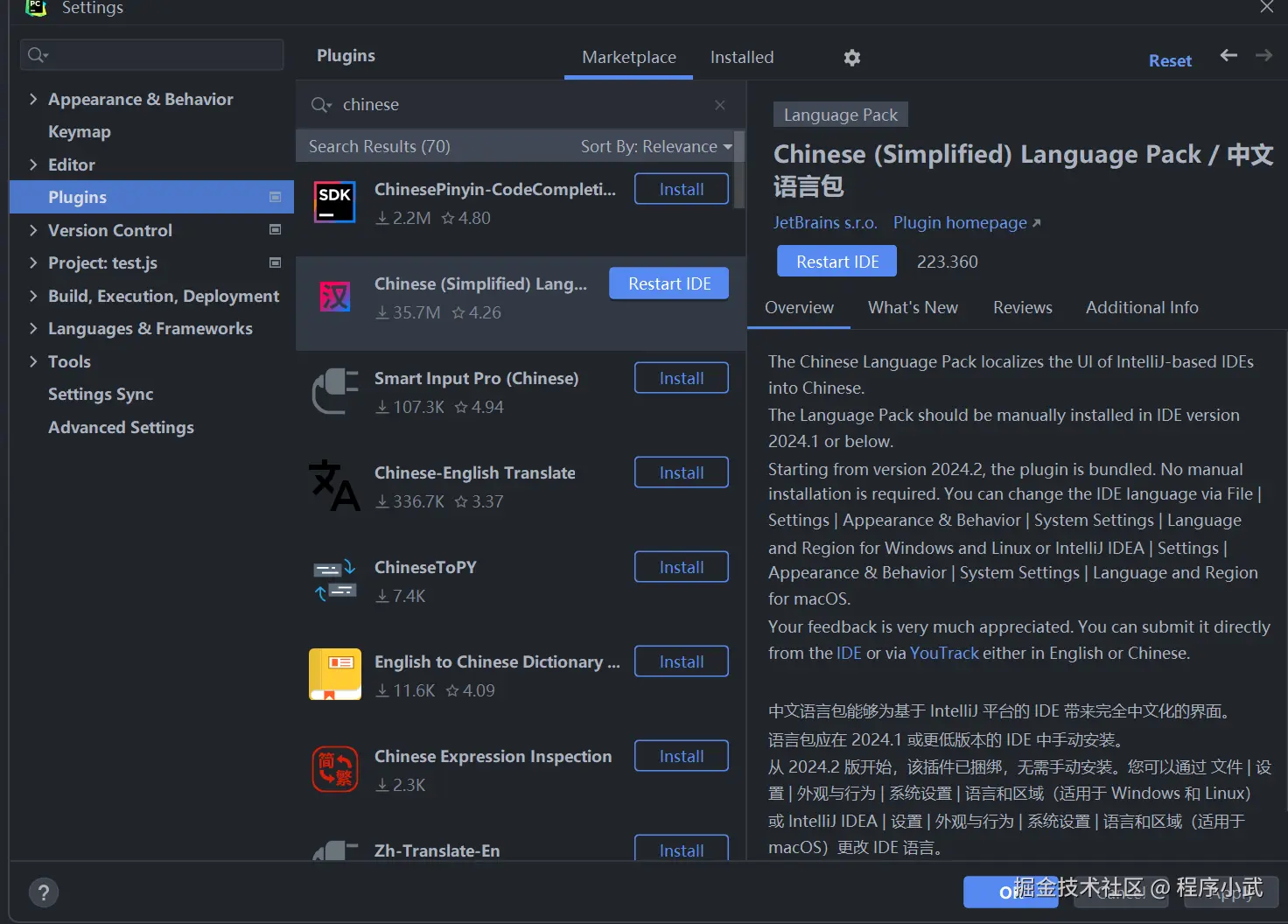Install English to Chinese Dictionary

[682, 661]
